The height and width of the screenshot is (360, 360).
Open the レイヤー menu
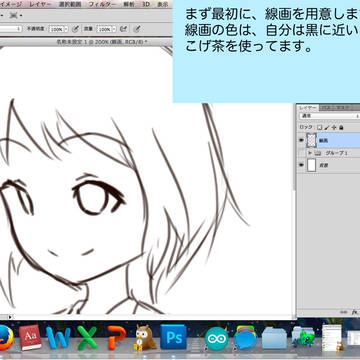(x=40, y=4)
